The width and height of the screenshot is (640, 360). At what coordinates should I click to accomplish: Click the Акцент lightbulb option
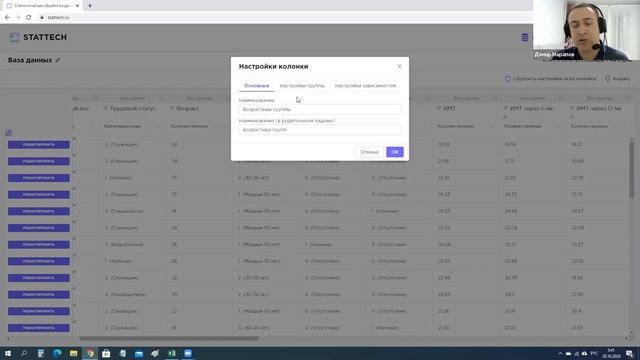617,78
